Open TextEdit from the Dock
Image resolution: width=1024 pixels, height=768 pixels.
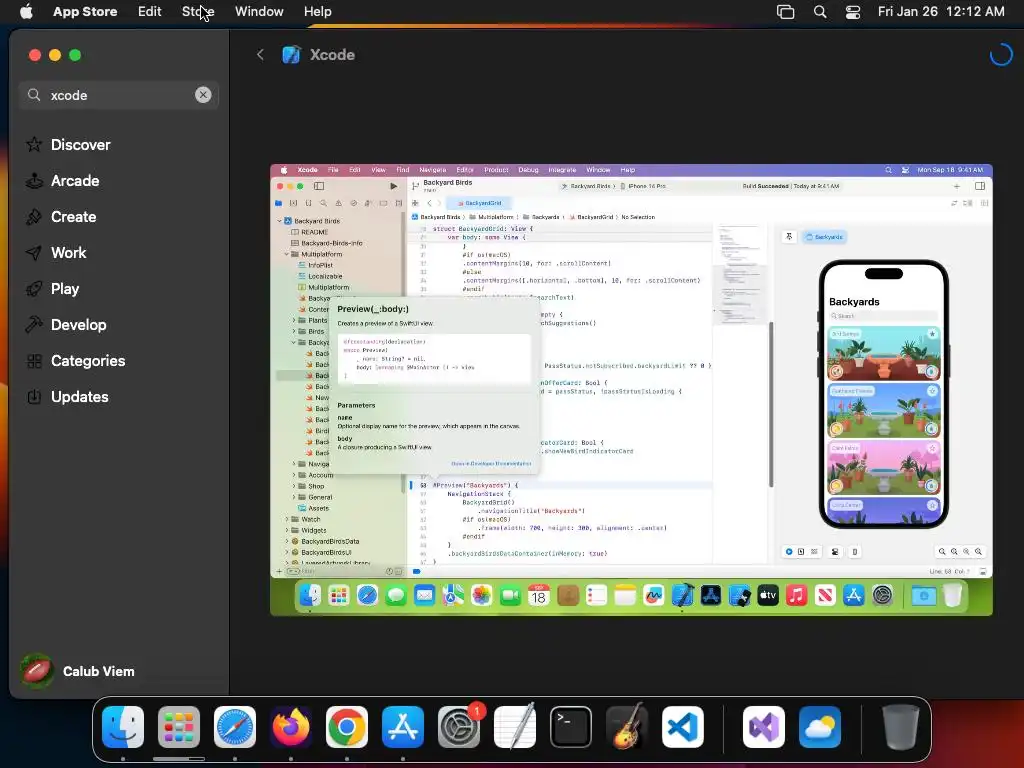point(515,727)
